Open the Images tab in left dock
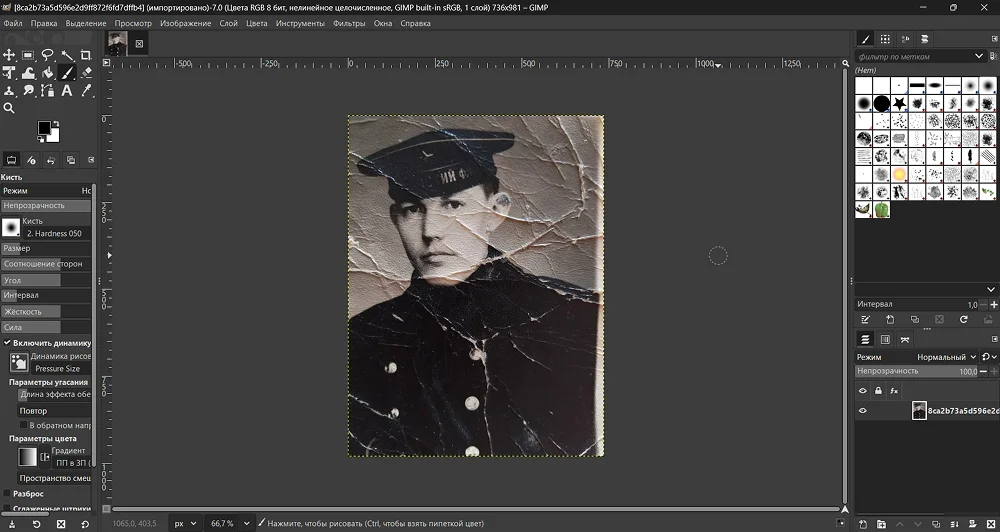The height and width of the screenshot is (532, 1000). pos(71,159)
